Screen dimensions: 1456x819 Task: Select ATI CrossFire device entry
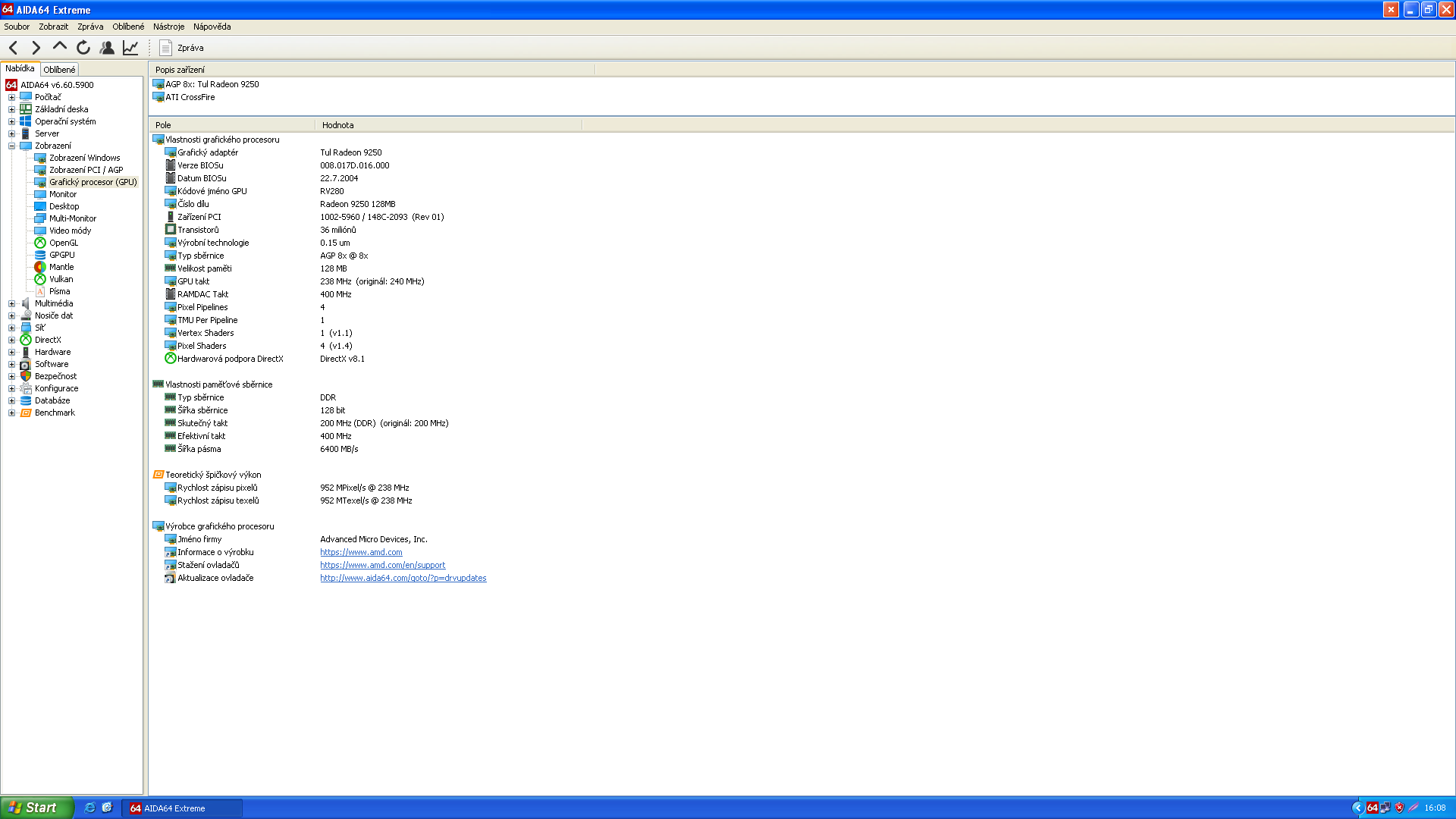(190, 97)
